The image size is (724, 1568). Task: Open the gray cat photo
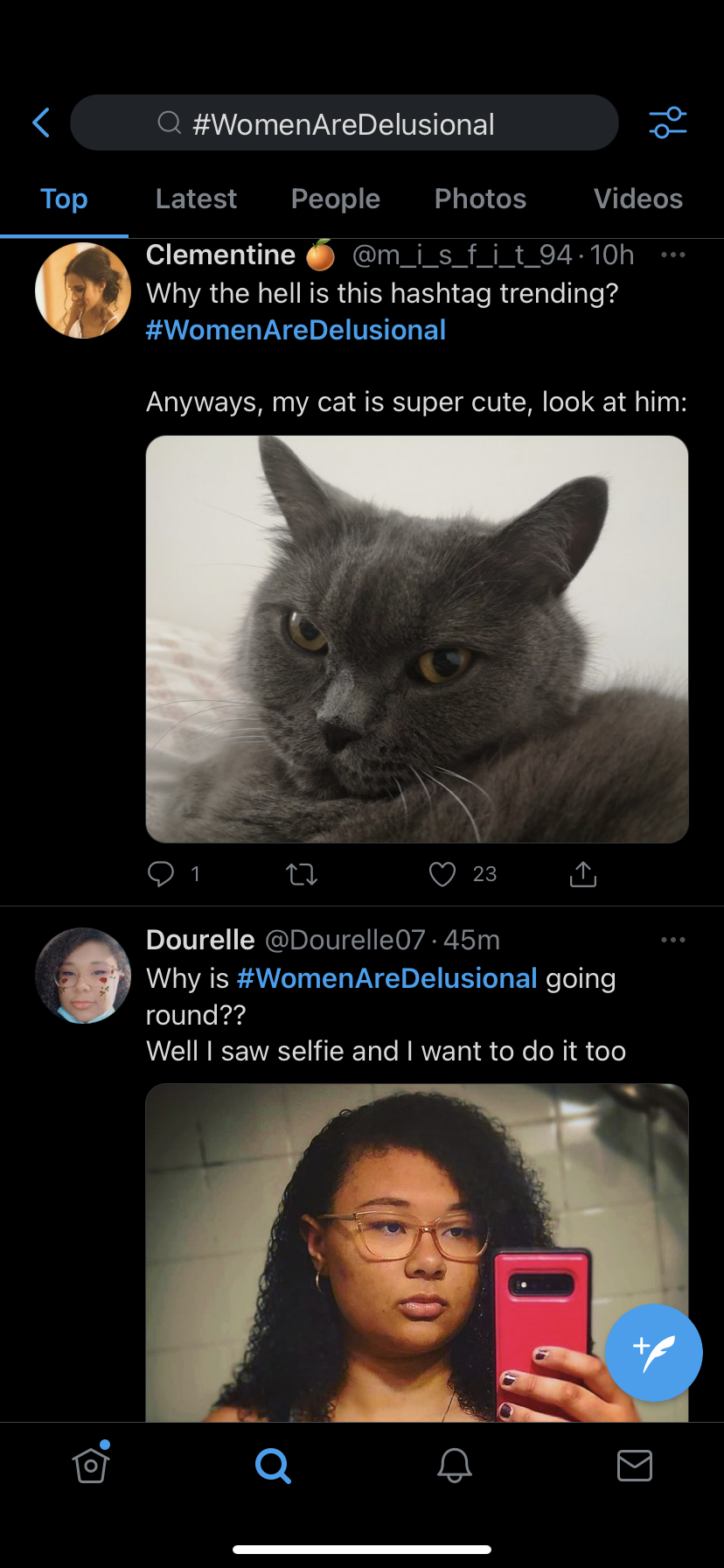tap(417, 639)
